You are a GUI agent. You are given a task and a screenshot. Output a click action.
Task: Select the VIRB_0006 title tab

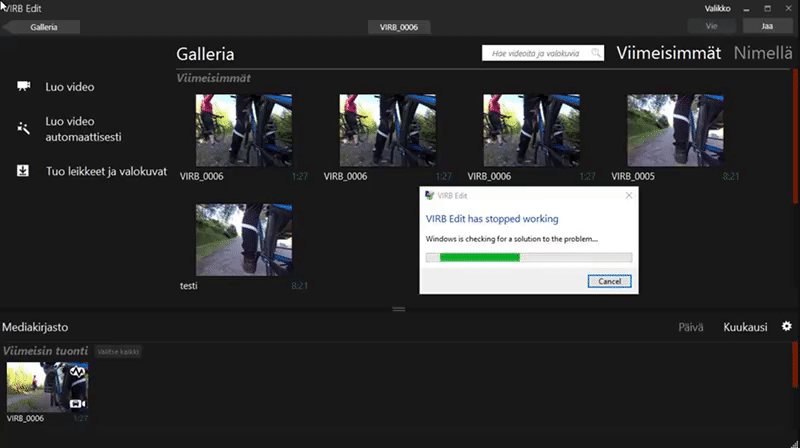(x=398, y=27)
